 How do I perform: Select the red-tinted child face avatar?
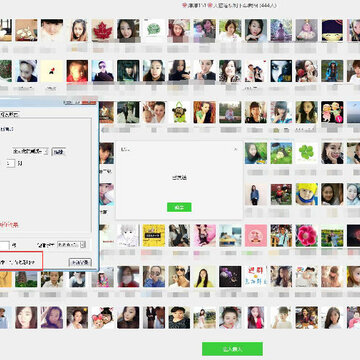[77, 71]
